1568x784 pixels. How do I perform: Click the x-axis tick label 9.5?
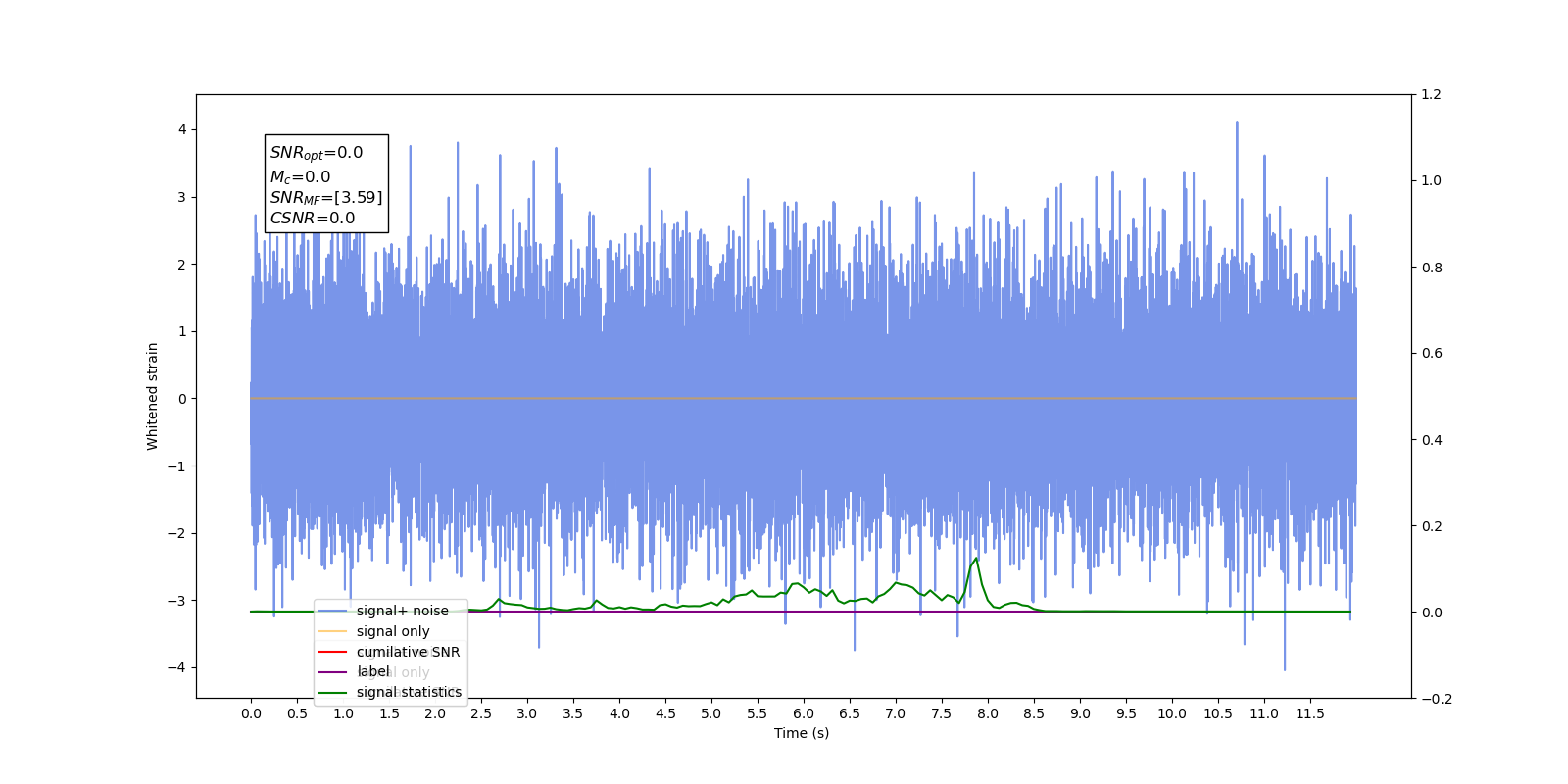point(1126,713)
